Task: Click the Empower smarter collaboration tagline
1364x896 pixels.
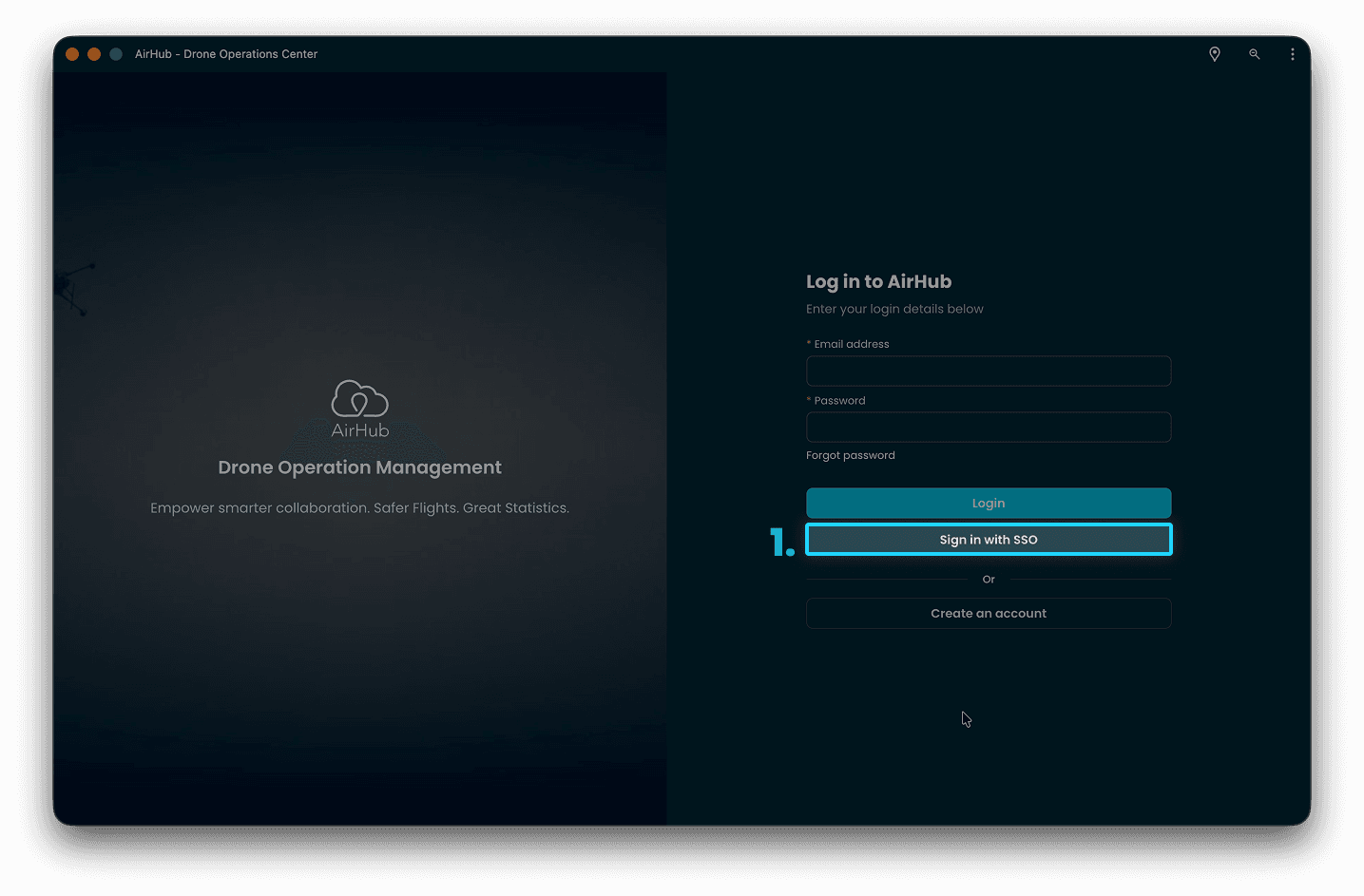Action: click(x=359, y=507)
